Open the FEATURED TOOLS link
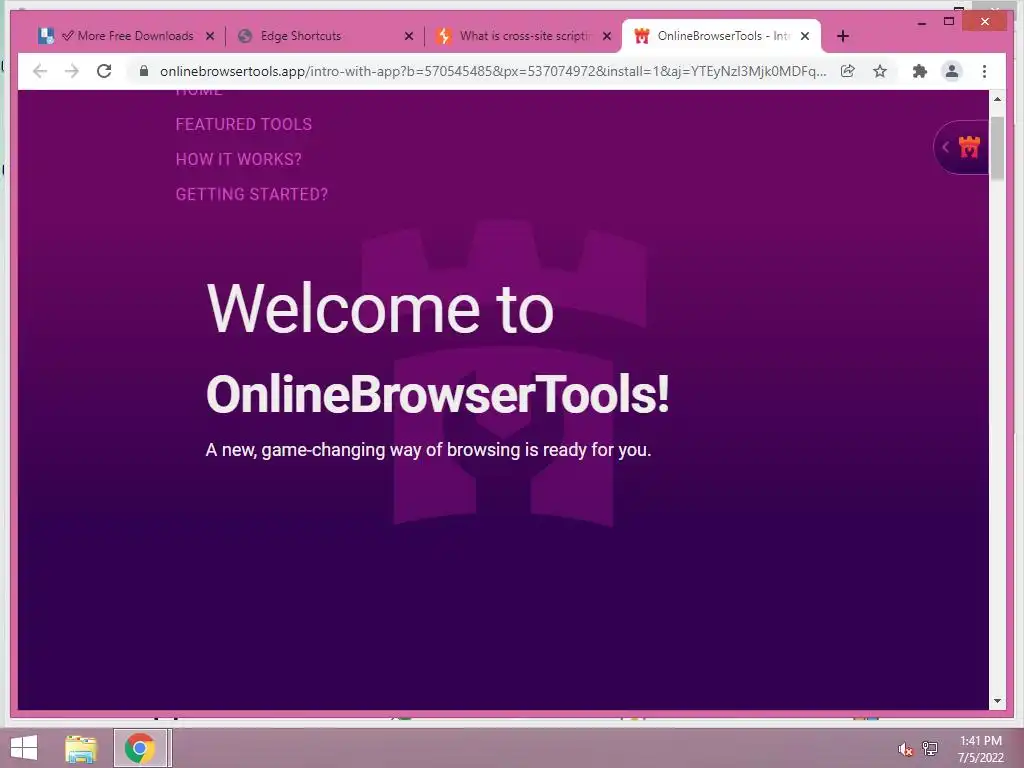This screenshot has height=768, width=1024. [x=244, y=124]
